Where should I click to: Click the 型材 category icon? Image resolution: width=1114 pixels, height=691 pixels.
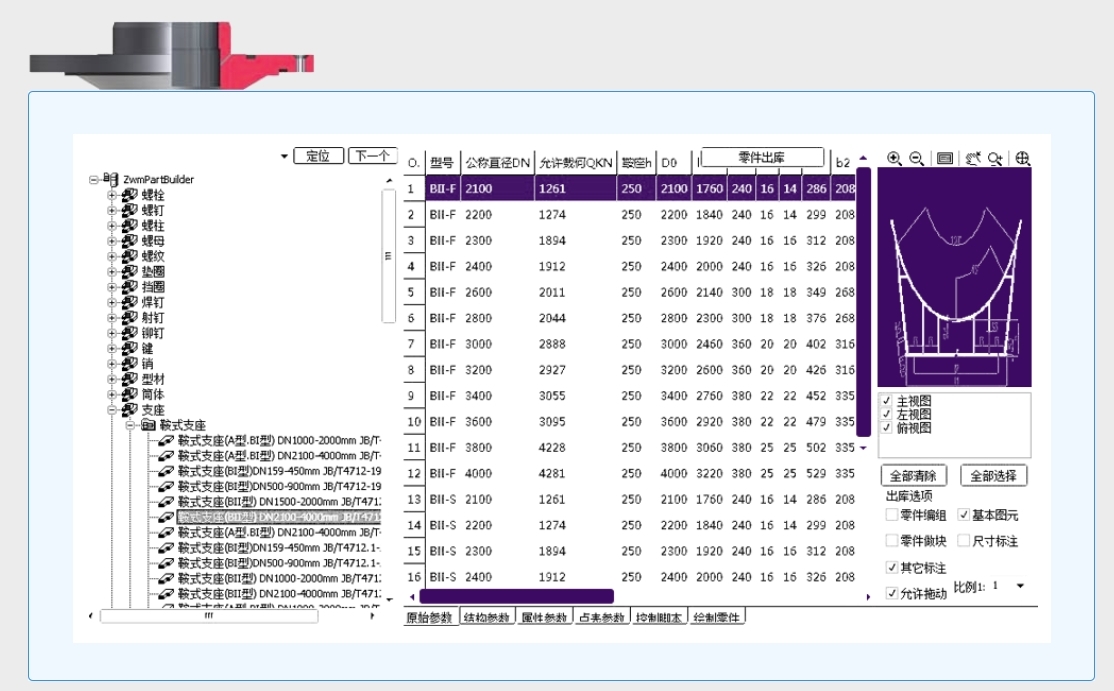[129, 379]
